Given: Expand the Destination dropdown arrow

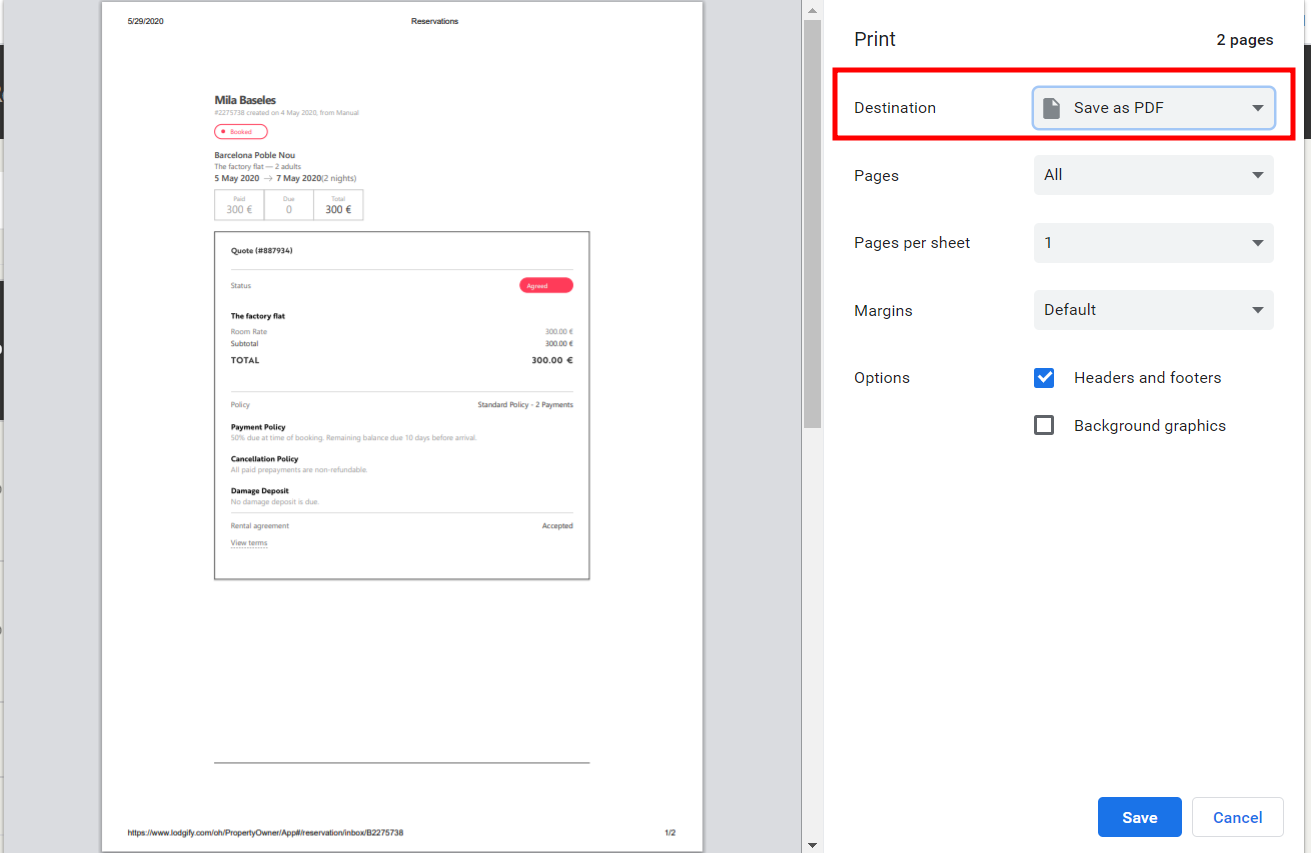Looking at the screenshot, I should (1257, 108).
